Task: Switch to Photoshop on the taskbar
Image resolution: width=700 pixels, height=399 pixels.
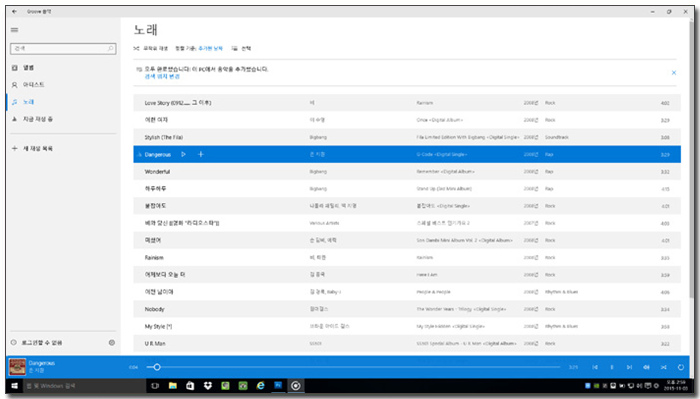Action: [278, 386]
